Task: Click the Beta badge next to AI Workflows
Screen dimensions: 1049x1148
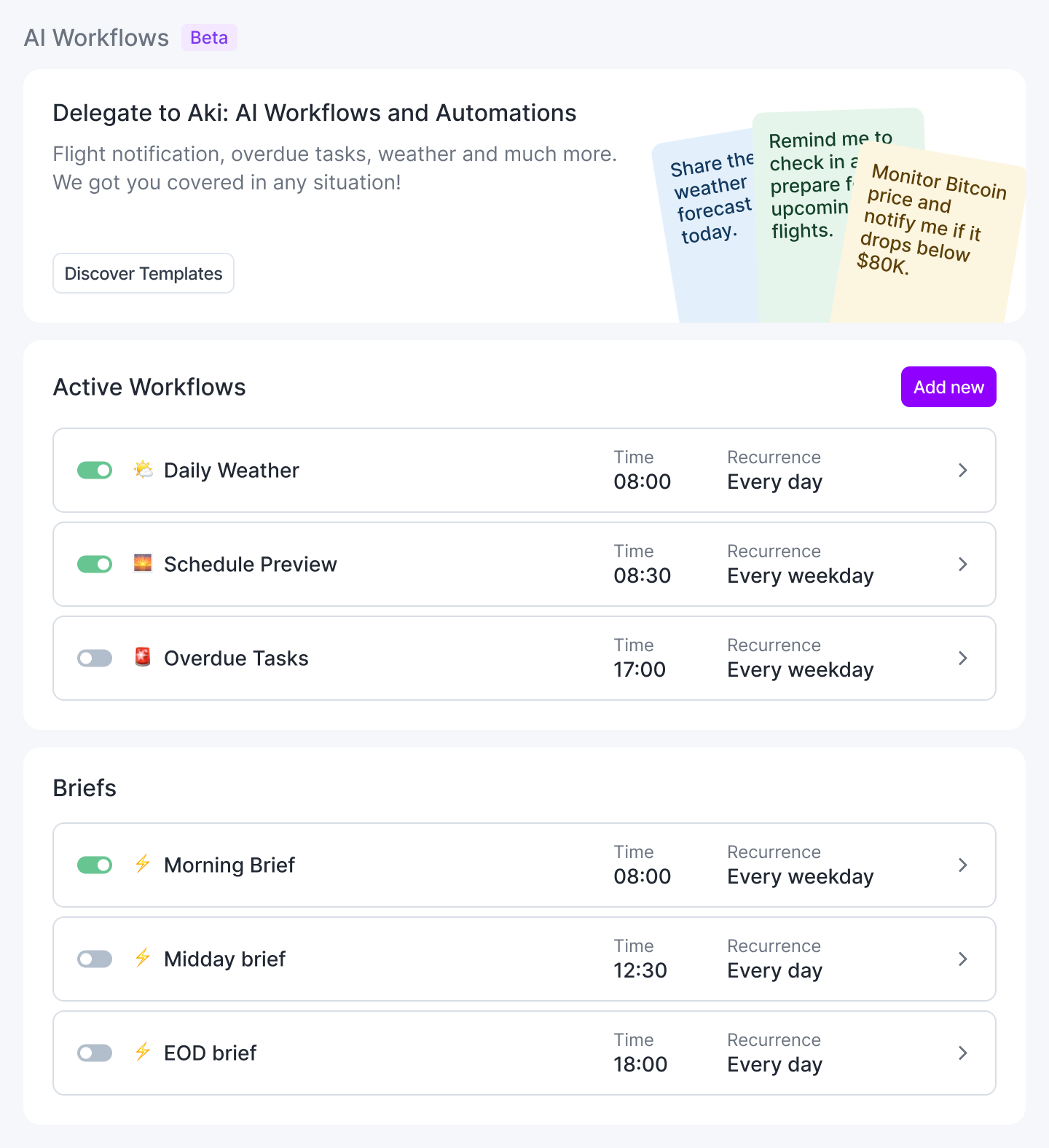Action: tap(209, 37)
